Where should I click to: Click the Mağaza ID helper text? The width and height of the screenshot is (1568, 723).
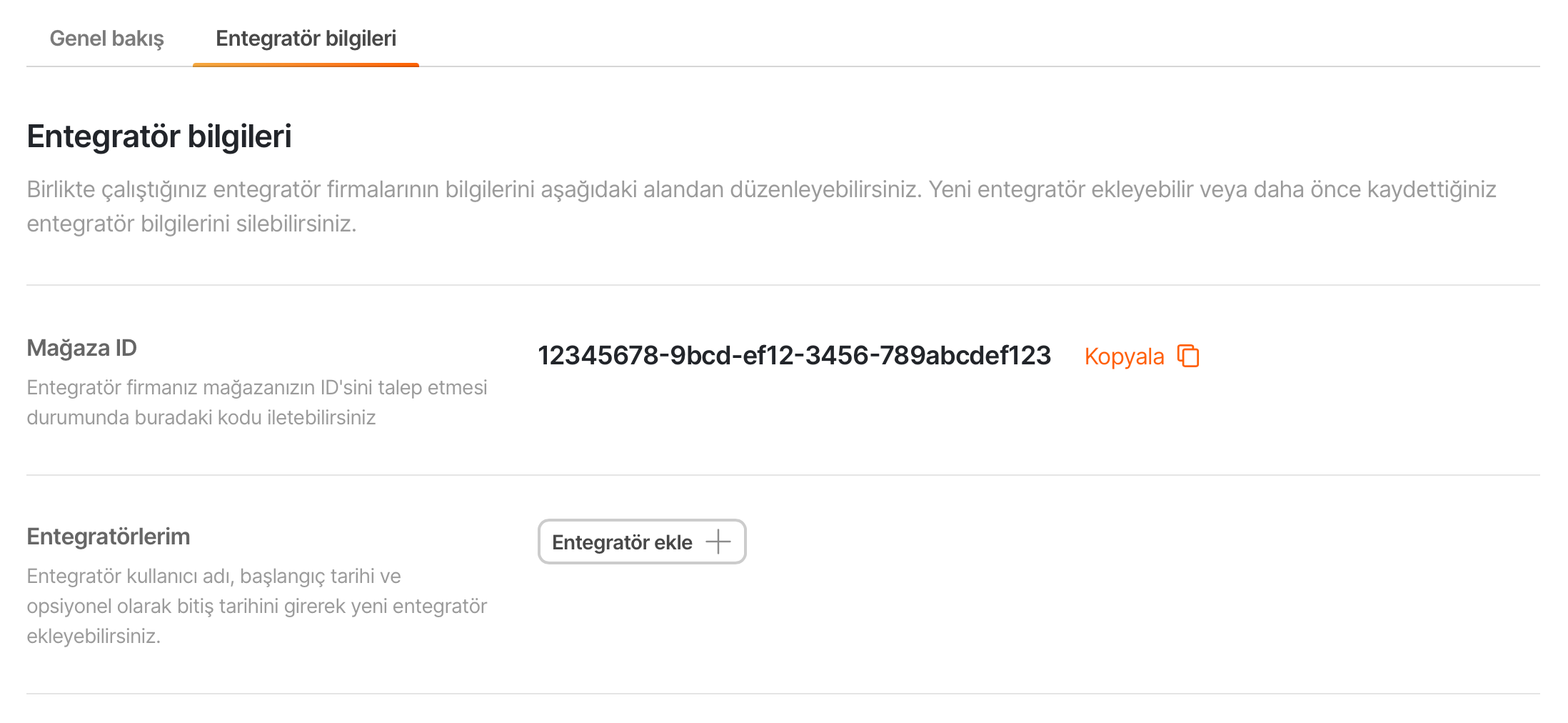257,402
